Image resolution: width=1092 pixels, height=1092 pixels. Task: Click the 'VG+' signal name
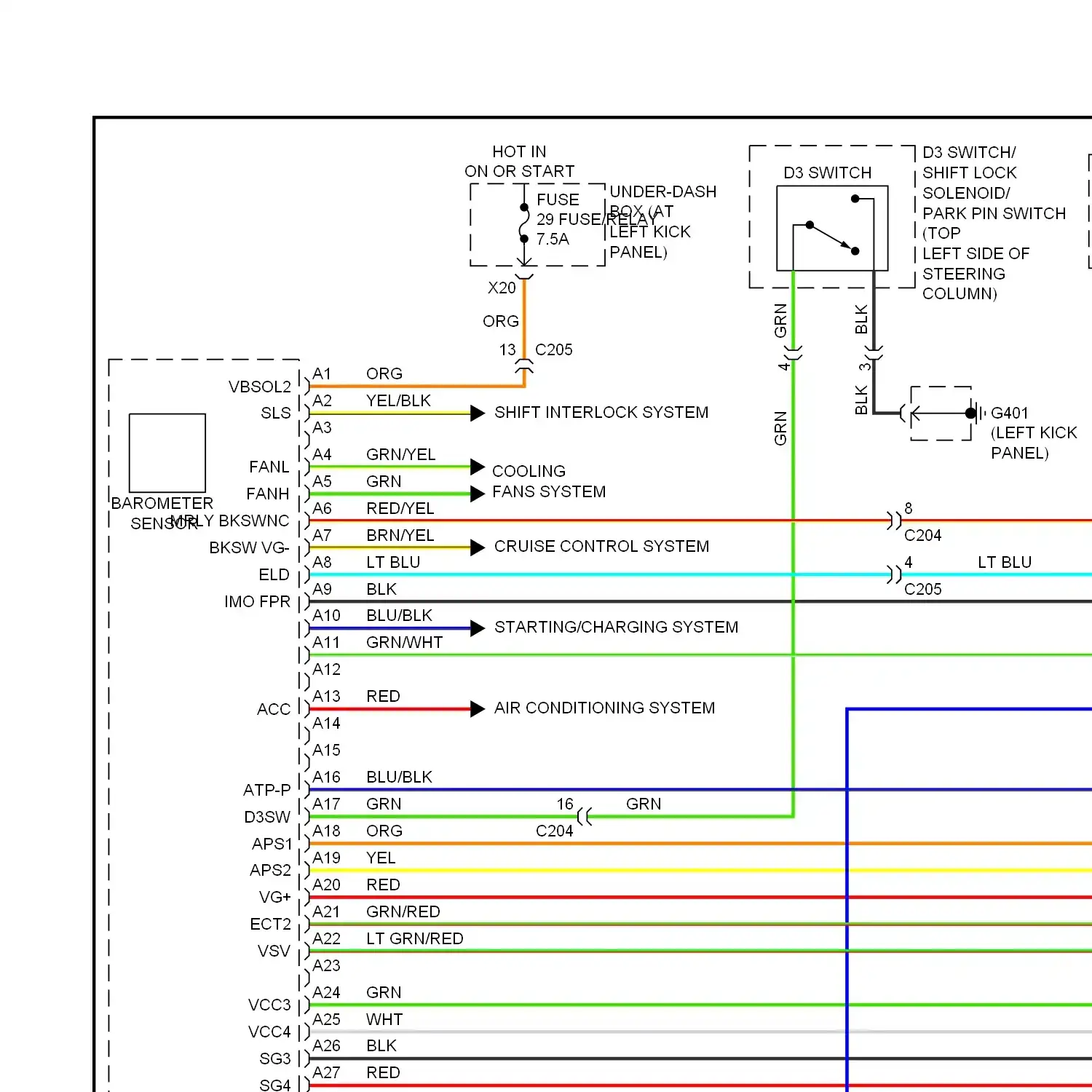pyautogui.click(x=275, y=898)
